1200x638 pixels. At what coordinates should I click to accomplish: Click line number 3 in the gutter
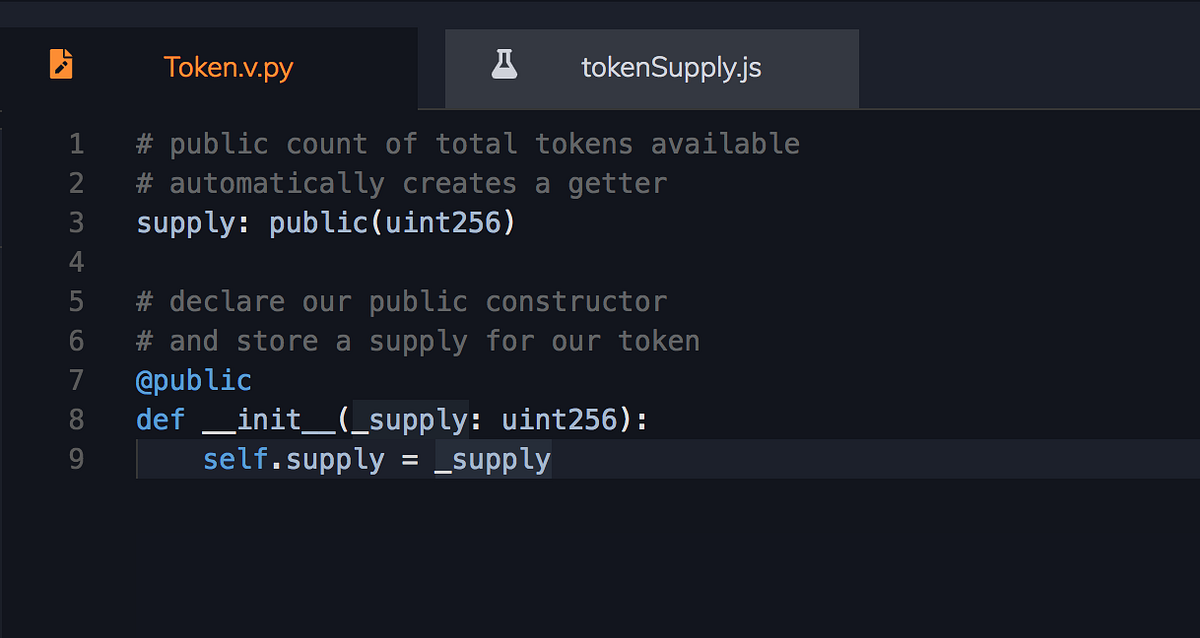76,222
